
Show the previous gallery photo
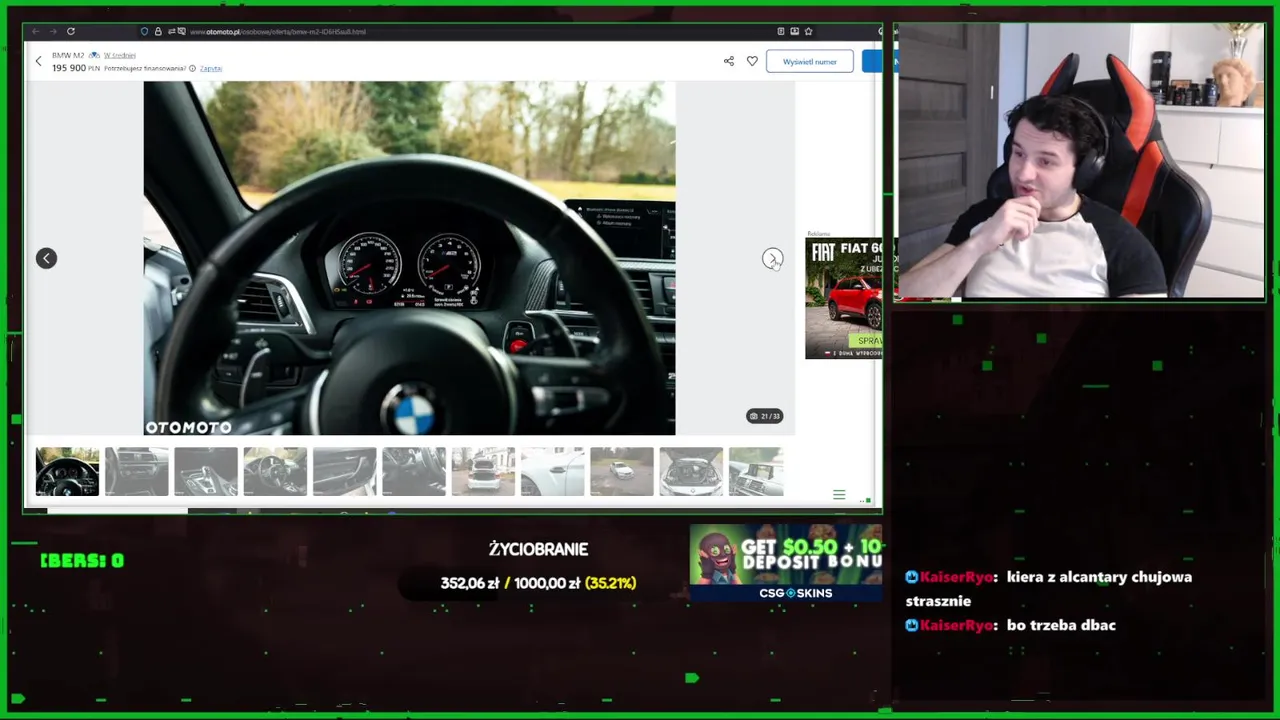point(46,258)
